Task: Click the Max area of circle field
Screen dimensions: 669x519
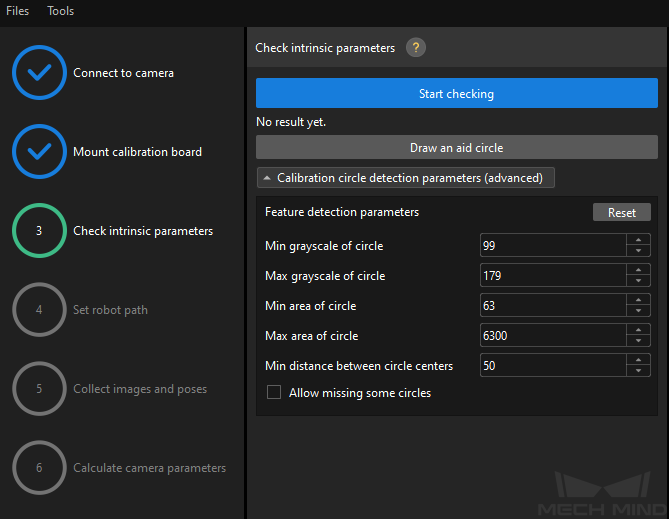Action: tap(553, 335)
